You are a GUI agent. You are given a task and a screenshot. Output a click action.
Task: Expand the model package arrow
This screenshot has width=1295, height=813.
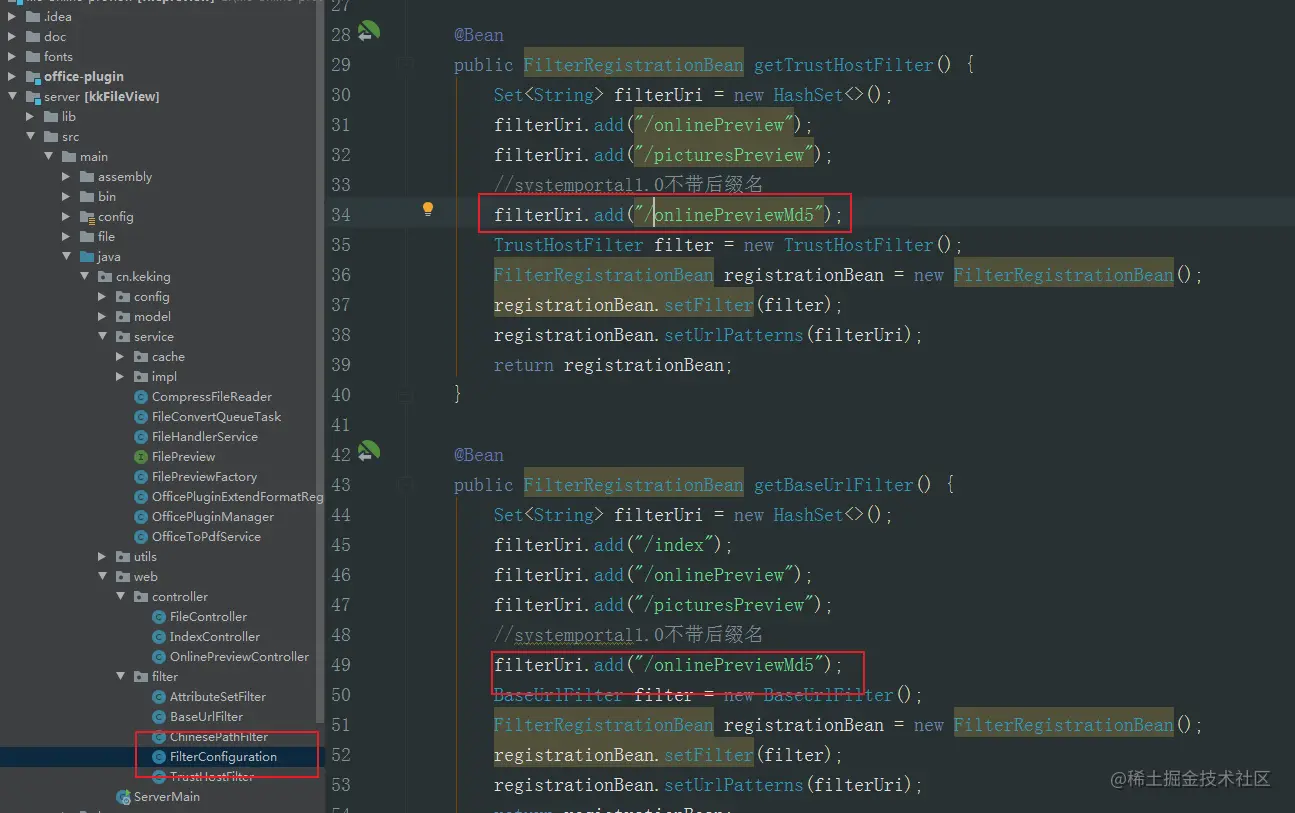pyautogui.click(x=102, y=317)
